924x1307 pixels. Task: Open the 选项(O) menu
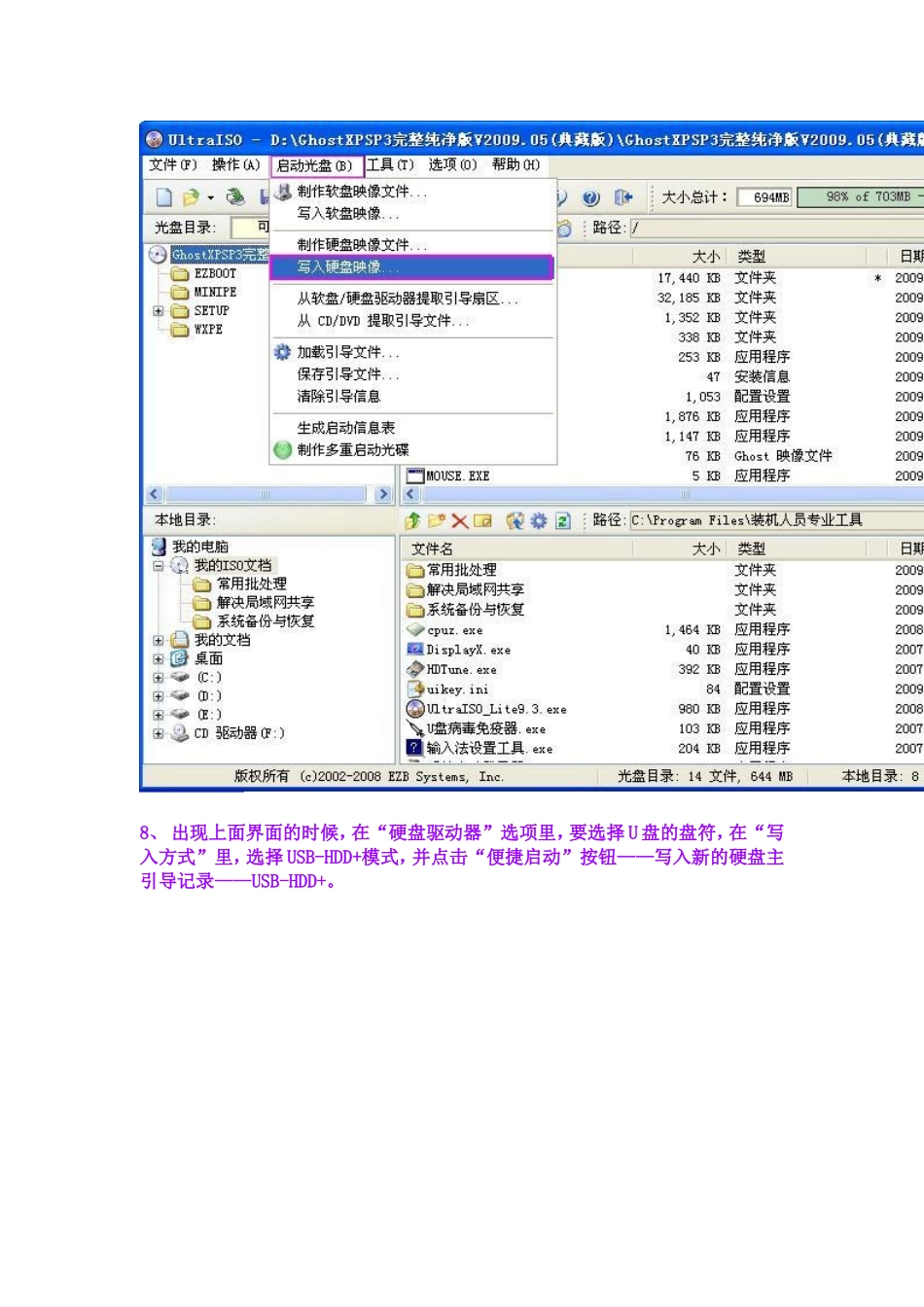click(452, 165)
